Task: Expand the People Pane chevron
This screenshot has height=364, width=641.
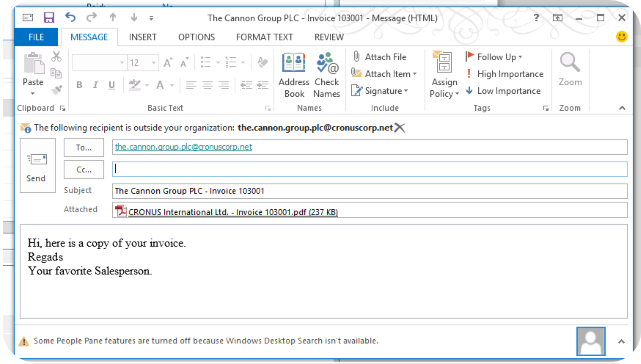Action: 621,342
